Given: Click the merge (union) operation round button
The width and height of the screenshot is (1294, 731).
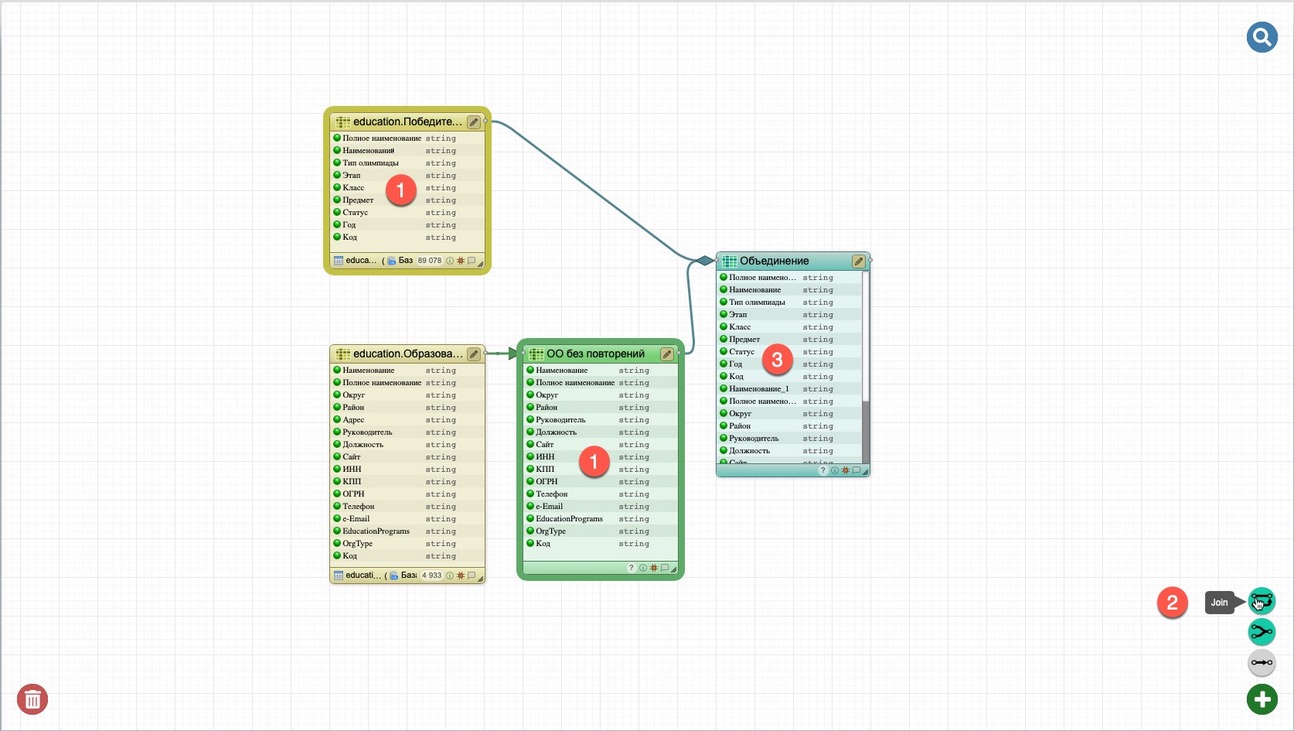Looking at the screenshot, I should pos(1262,631).
